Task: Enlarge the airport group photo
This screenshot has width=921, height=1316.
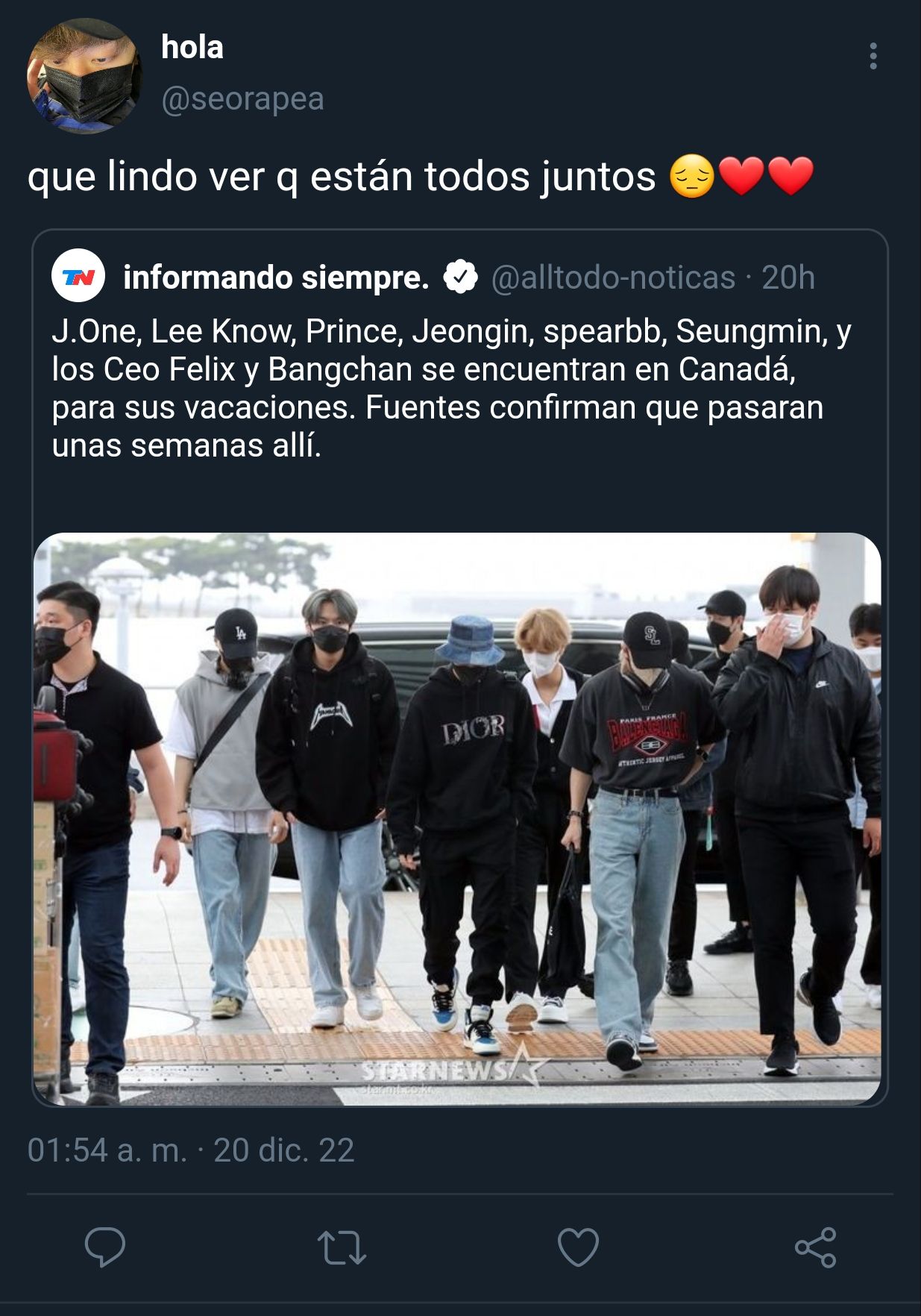Action: (457, 818)
